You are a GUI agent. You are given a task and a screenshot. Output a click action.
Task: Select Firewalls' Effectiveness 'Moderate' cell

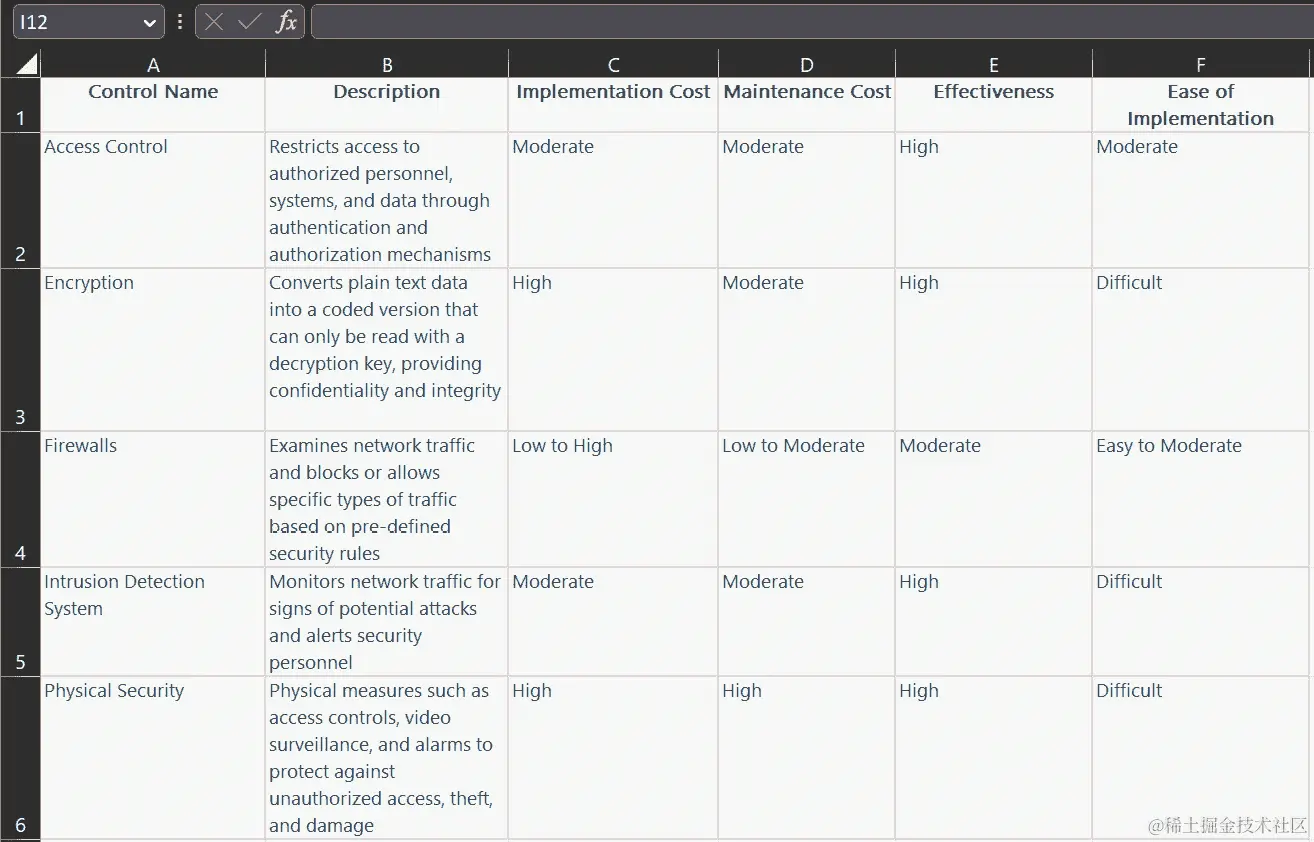pos(994,500)
